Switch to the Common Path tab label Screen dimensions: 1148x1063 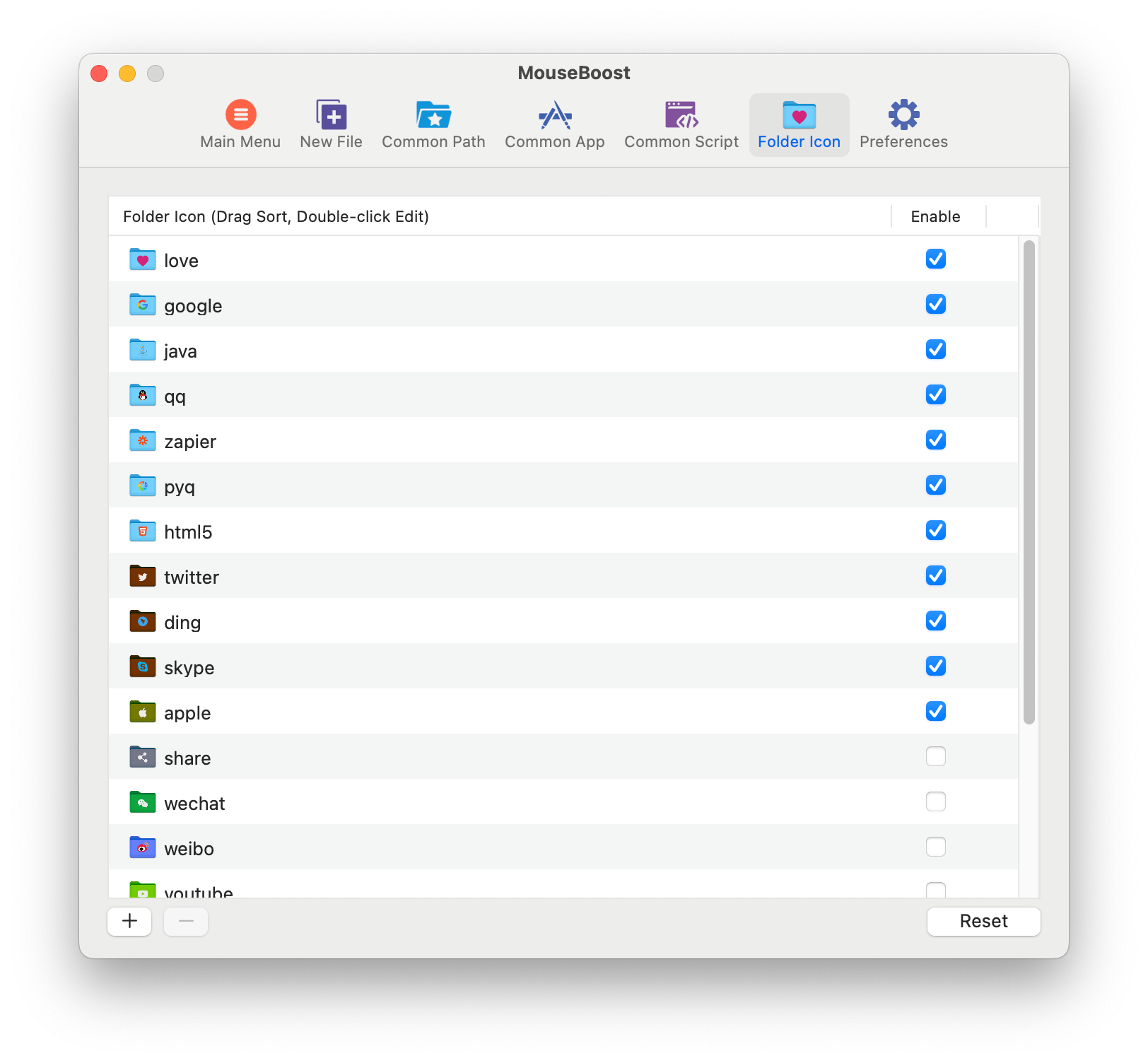[433, 142]
